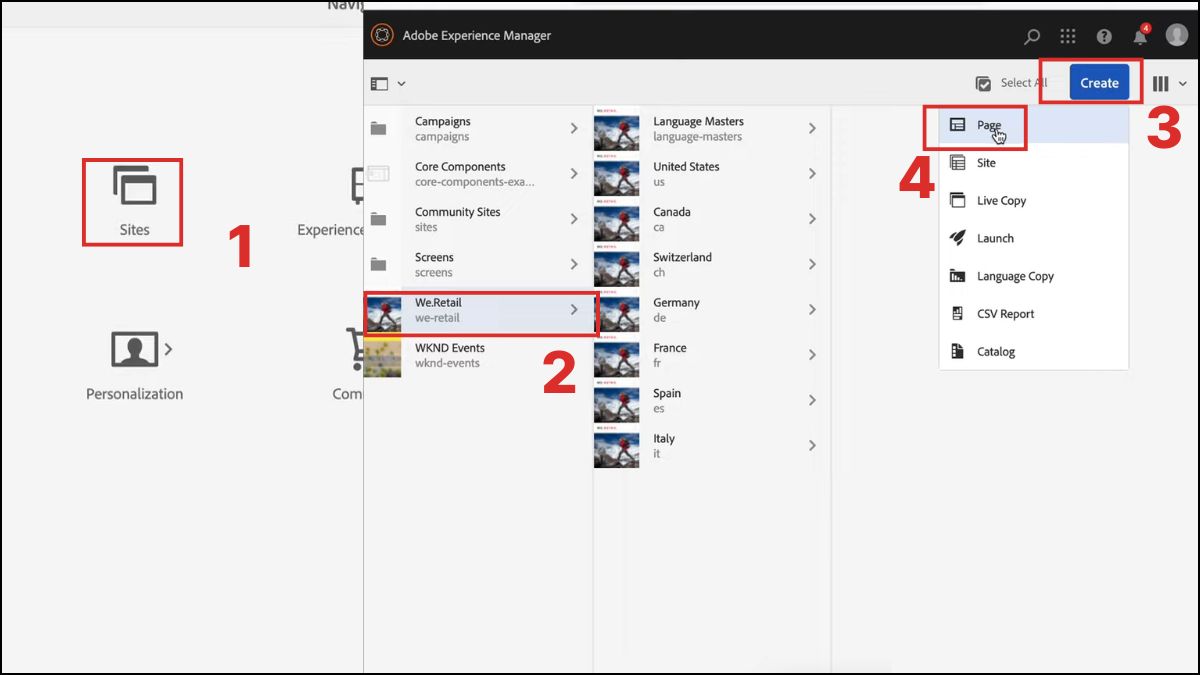1200x675 pixels.
Task: Select the We.Retail thumbnail
Action: coord(383,314)
